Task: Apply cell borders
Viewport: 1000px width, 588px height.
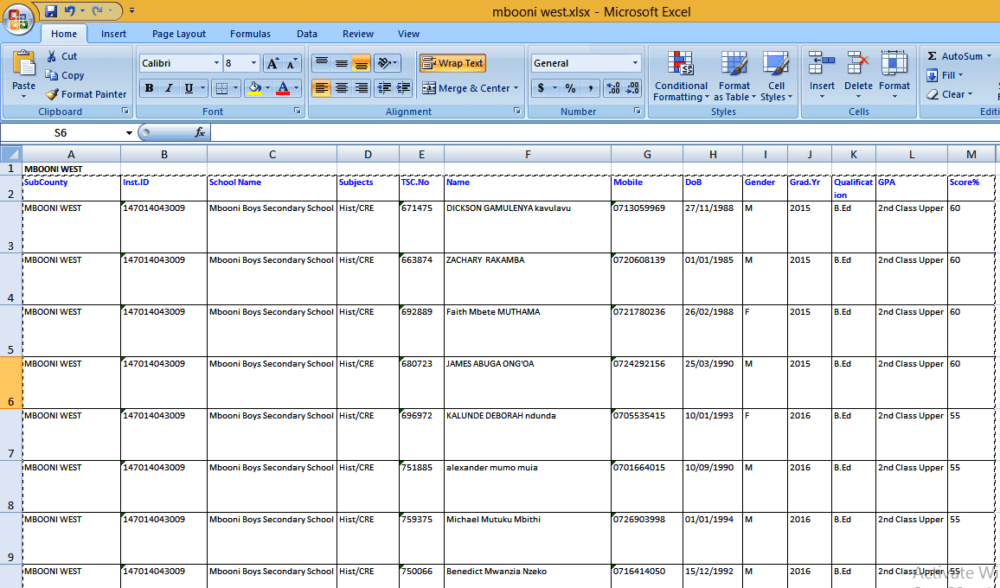Action: click(x=221, y=88)
